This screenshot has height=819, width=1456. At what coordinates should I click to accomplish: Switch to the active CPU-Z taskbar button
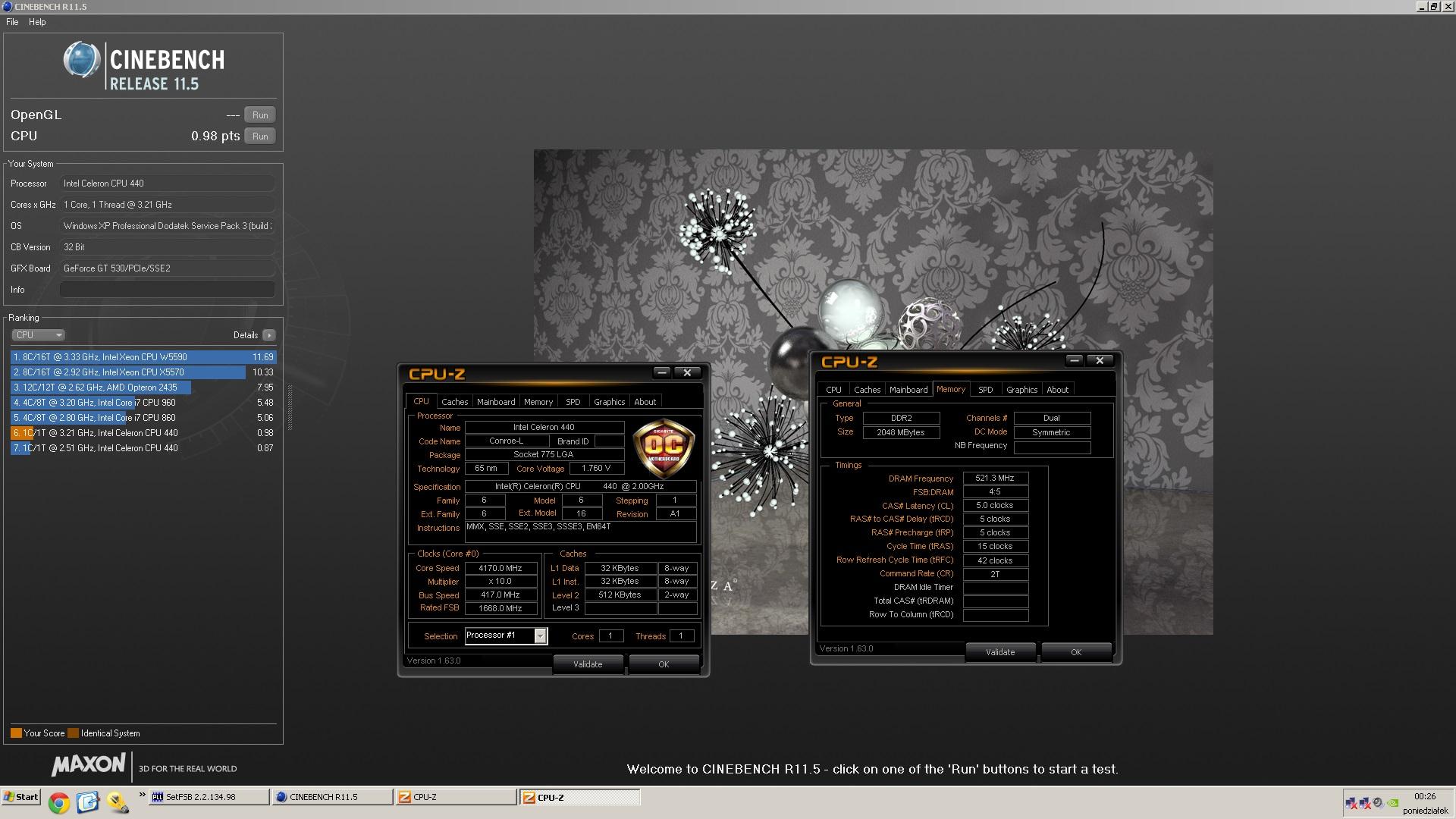[x=580, y=797]
